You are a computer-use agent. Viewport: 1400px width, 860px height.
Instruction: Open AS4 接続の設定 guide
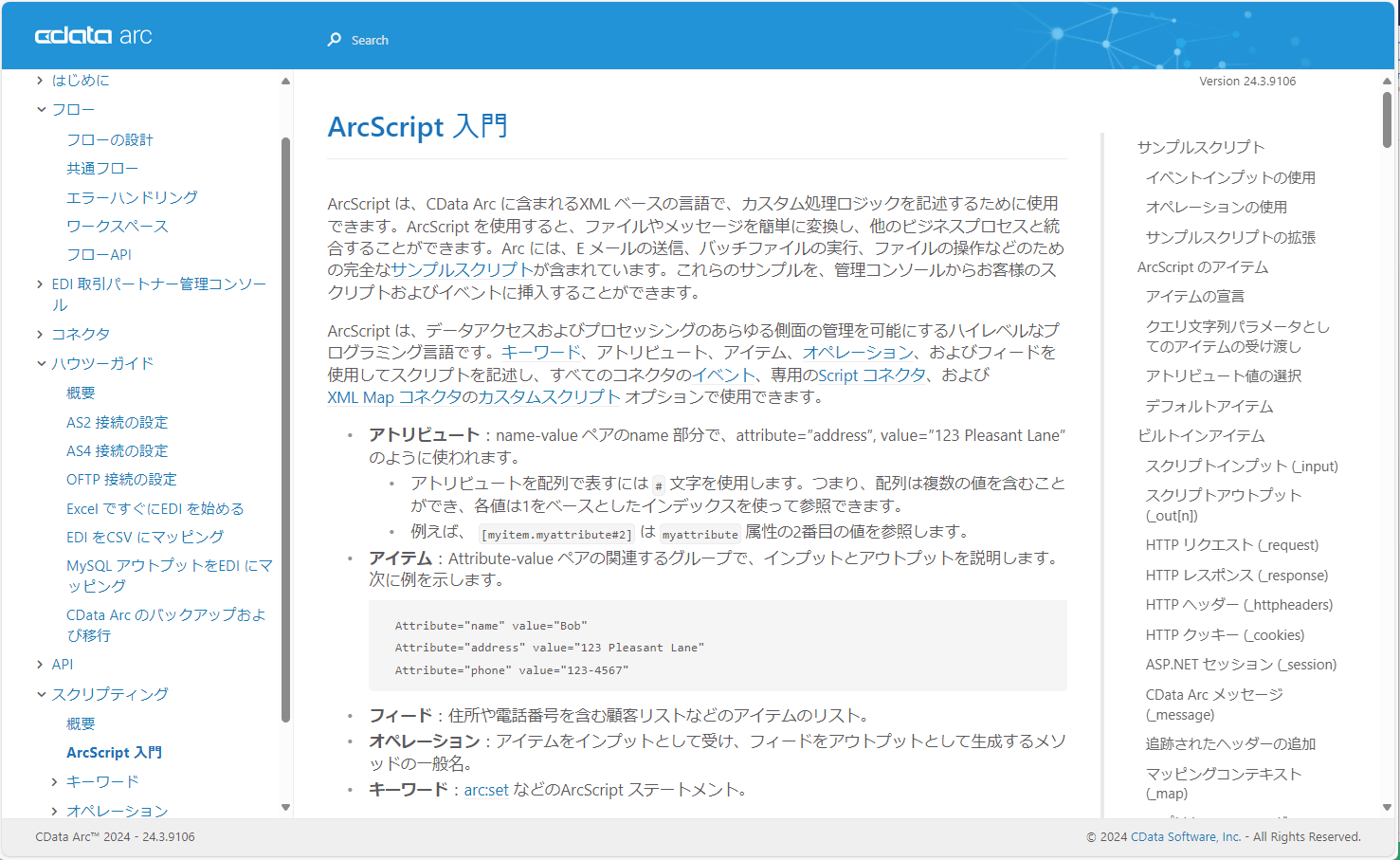point(117,450)
